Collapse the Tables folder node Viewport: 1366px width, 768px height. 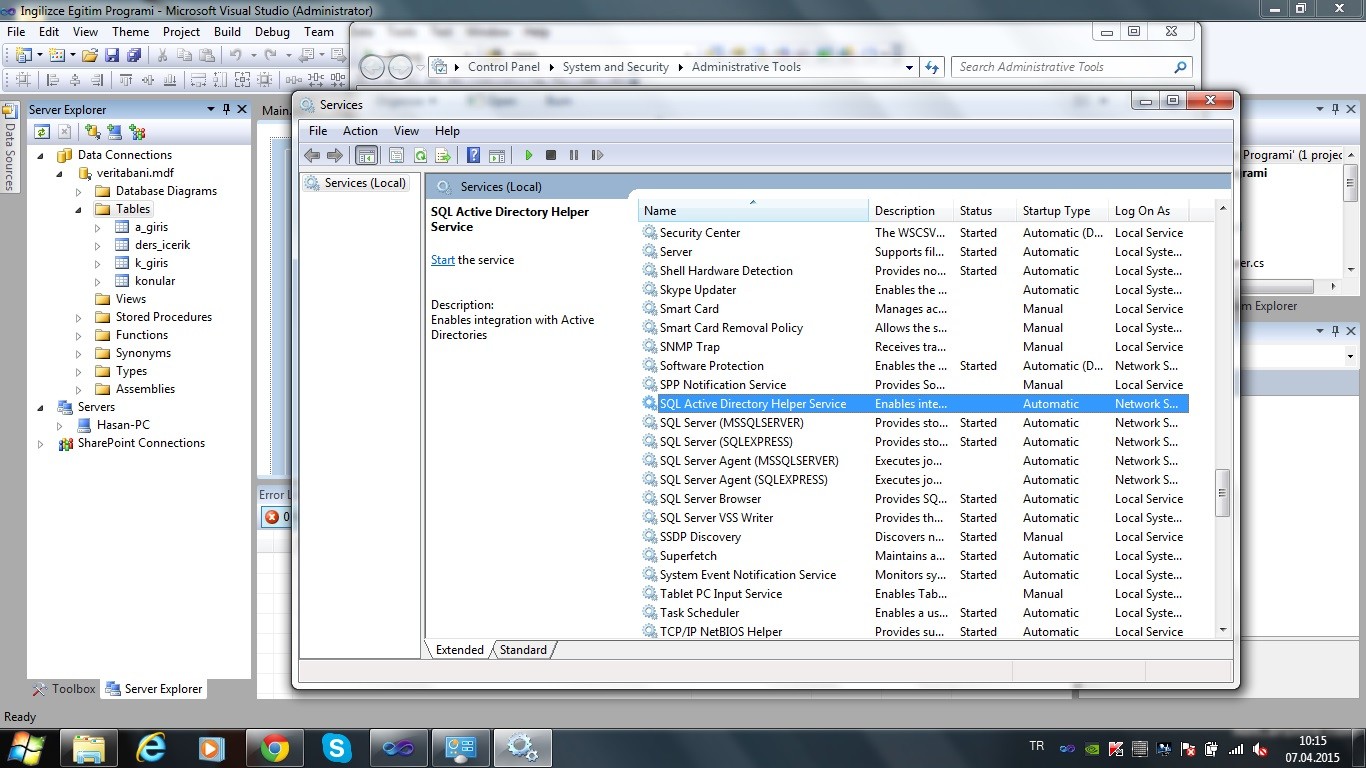(79, 209)
